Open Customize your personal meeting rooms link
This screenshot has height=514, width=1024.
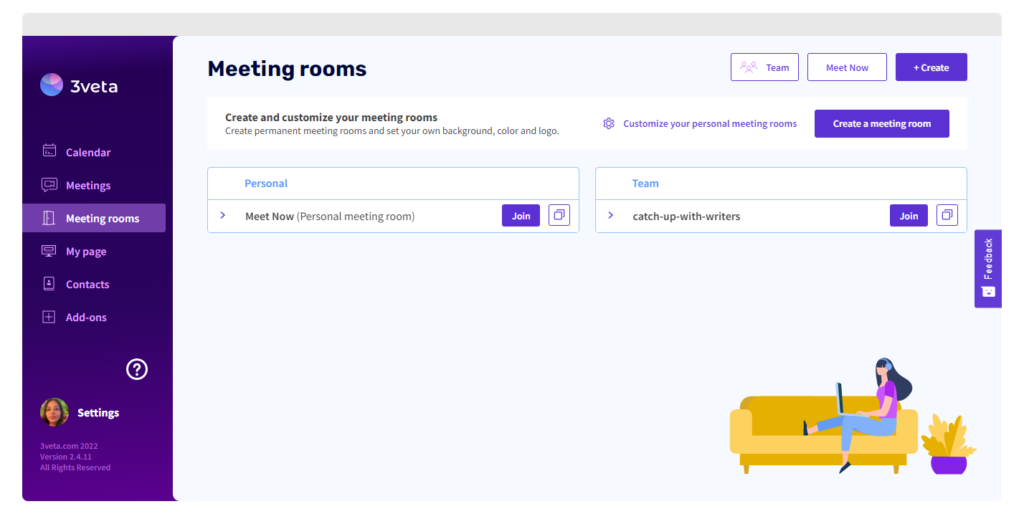pos(710,123)
